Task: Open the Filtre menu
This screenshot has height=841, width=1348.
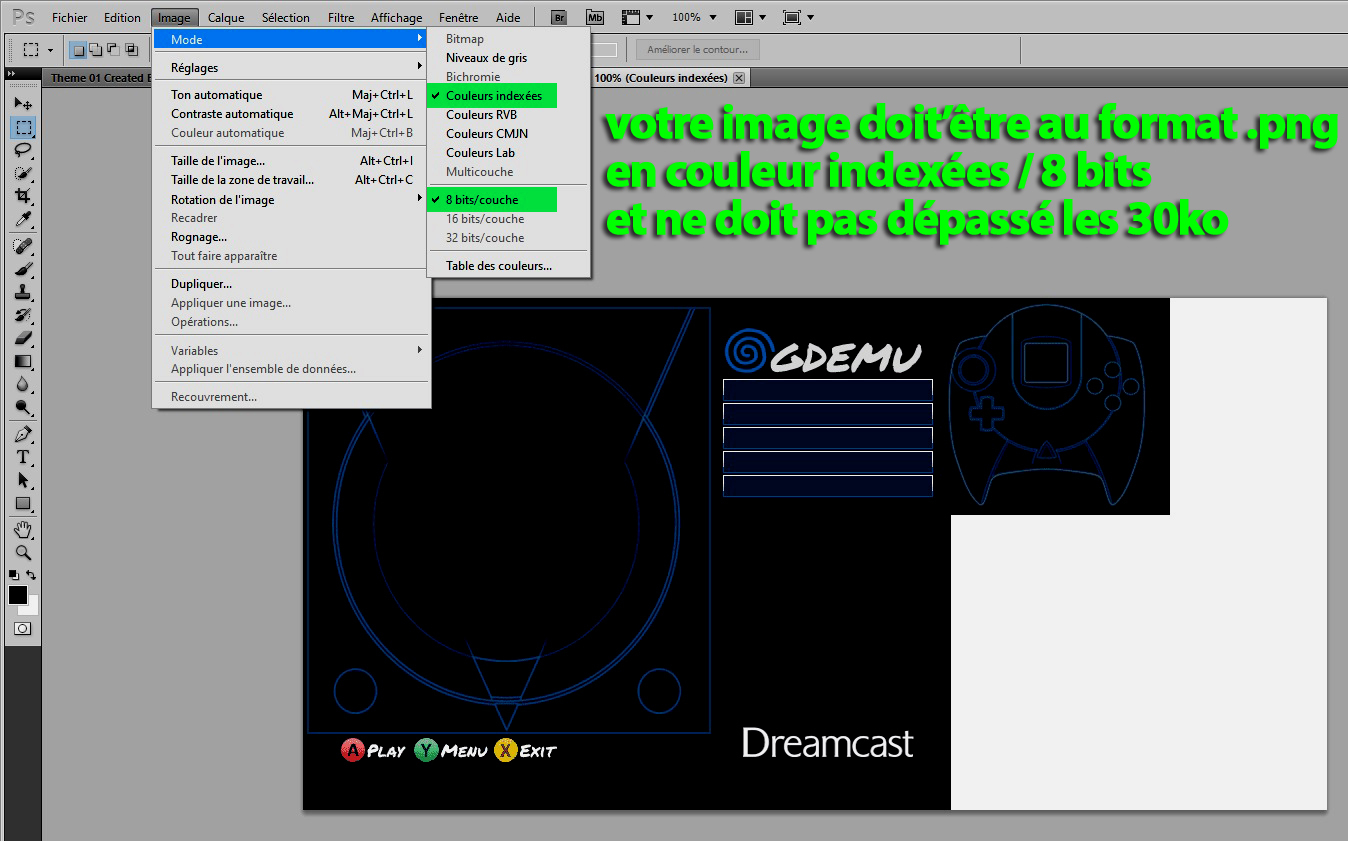Action: coord(341,18)
